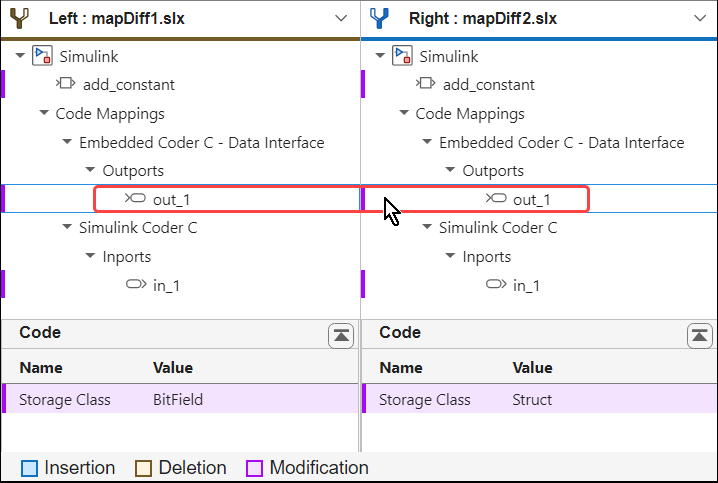The width and height of the screenshot is (718, 483).
Task: Select out_1 in the left tree
Action: tap(171, 199)
